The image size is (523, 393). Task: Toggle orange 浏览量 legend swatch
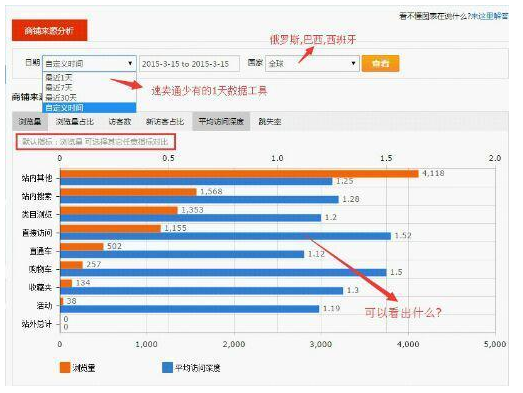[65, 368]
